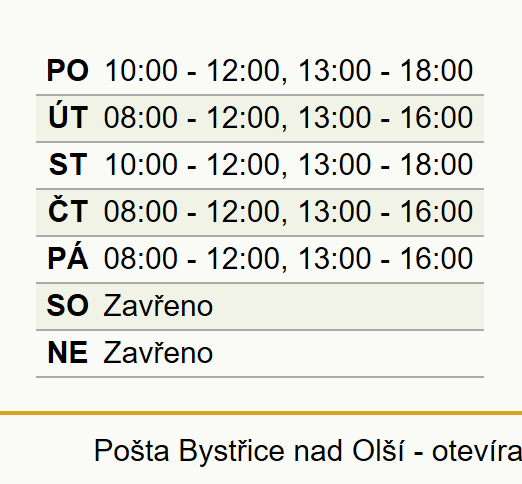This screenshot has height=484, width=522.
Task: Click the ST day label
Action: pyautogui.click(x=68, y=164)
